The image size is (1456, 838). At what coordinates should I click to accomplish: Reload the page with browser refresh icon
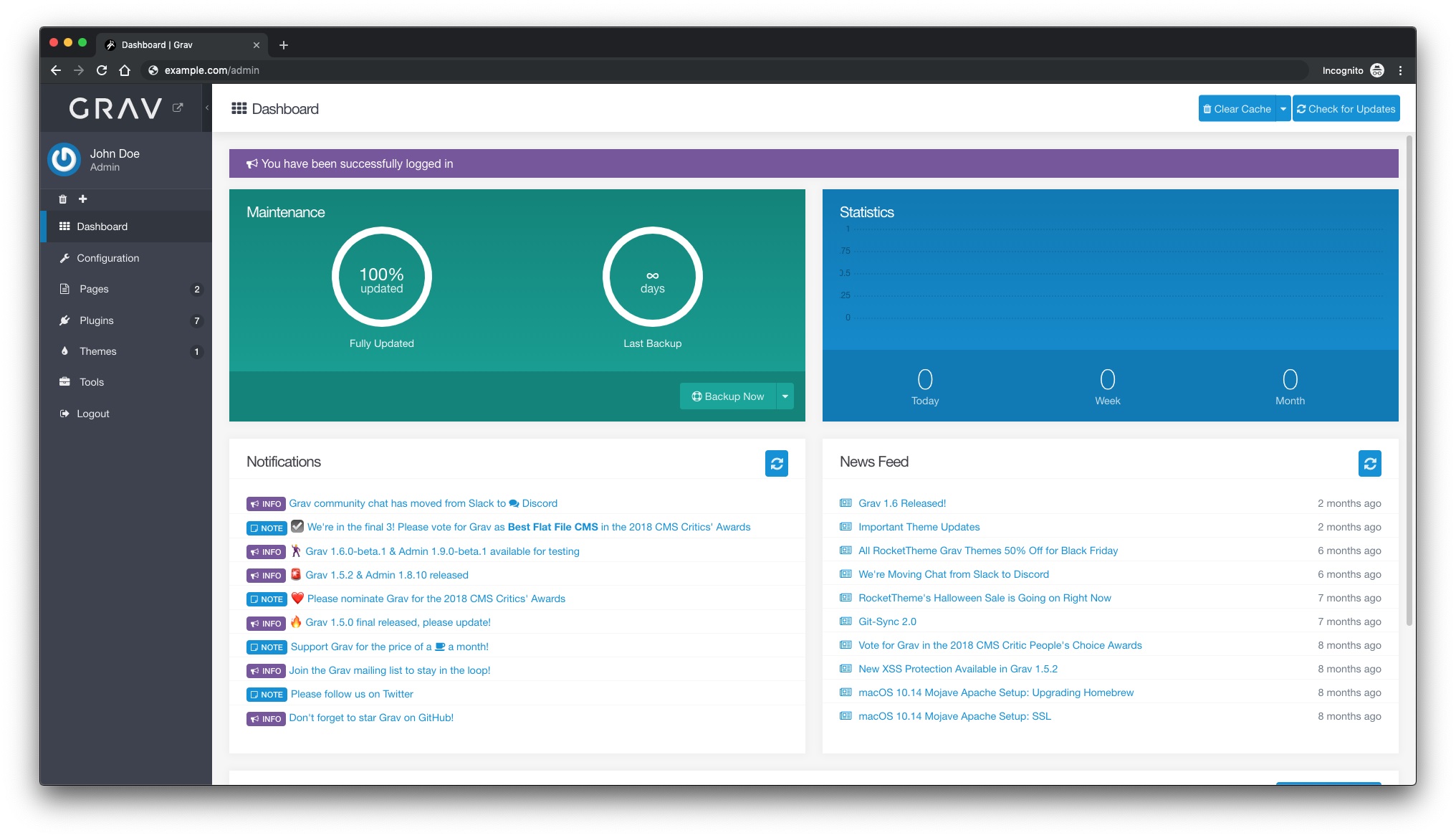(102, 70)
